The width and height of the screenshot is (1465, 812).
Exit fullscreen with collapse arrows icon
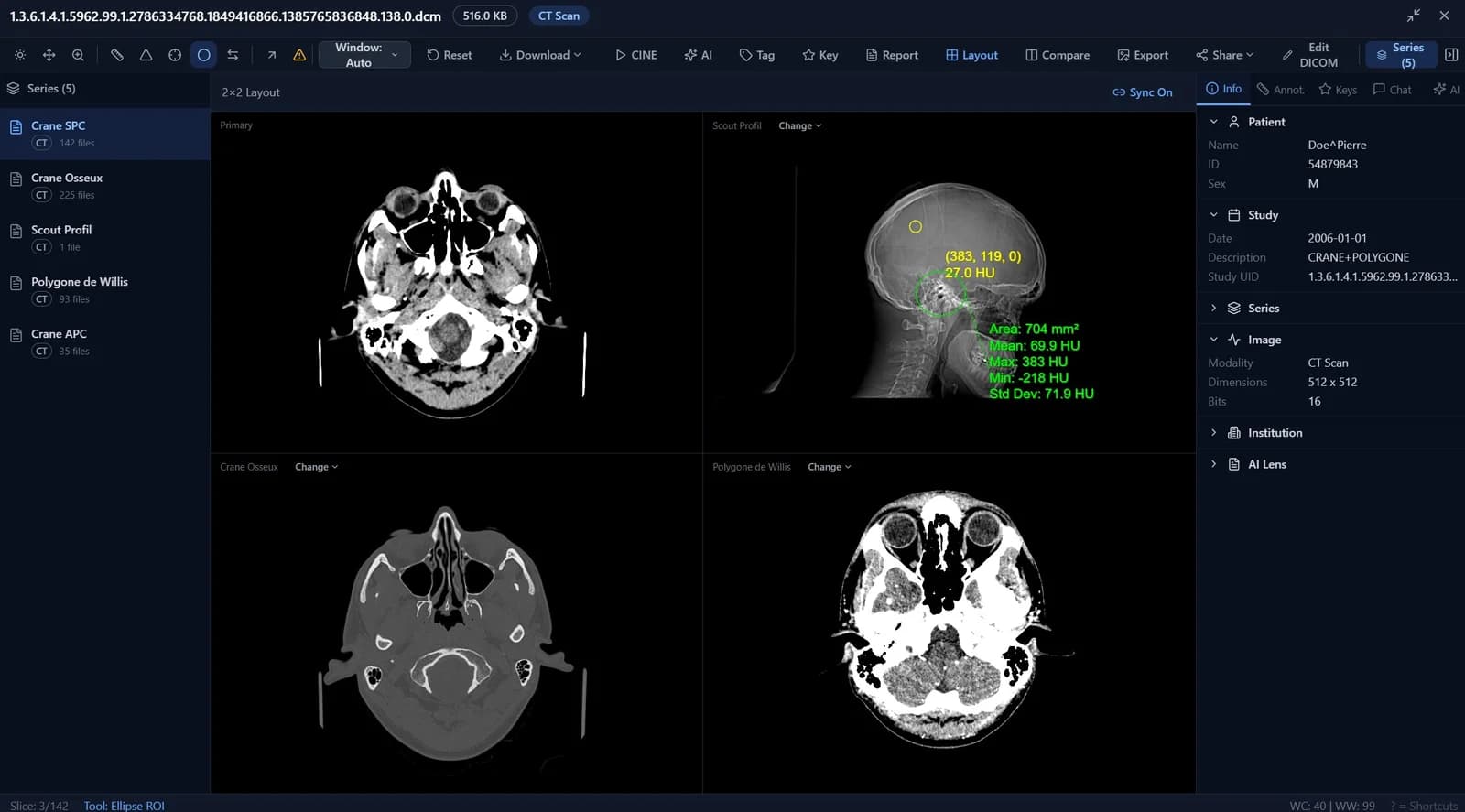pyautogui.click(x=1414, y=16)
